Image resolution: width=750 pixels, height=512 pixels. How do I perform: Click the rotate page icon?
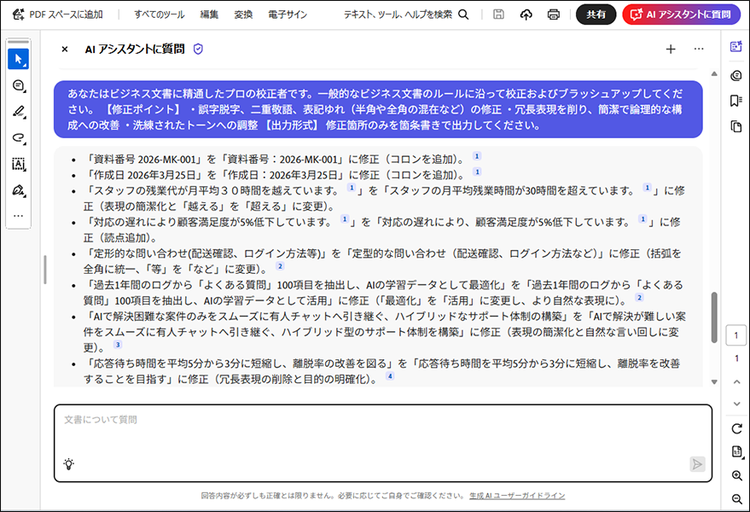(737, 429)
